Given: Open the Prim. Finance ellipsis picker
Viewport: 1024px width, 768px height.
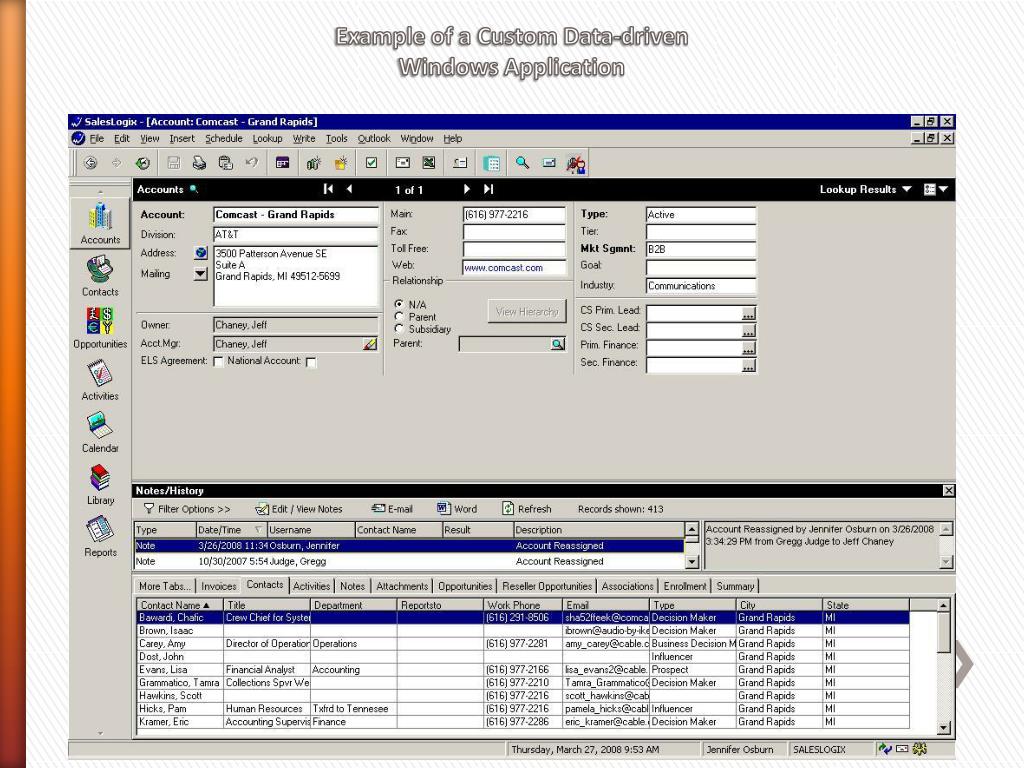Looking at the screenshot, I should point(748,349).
